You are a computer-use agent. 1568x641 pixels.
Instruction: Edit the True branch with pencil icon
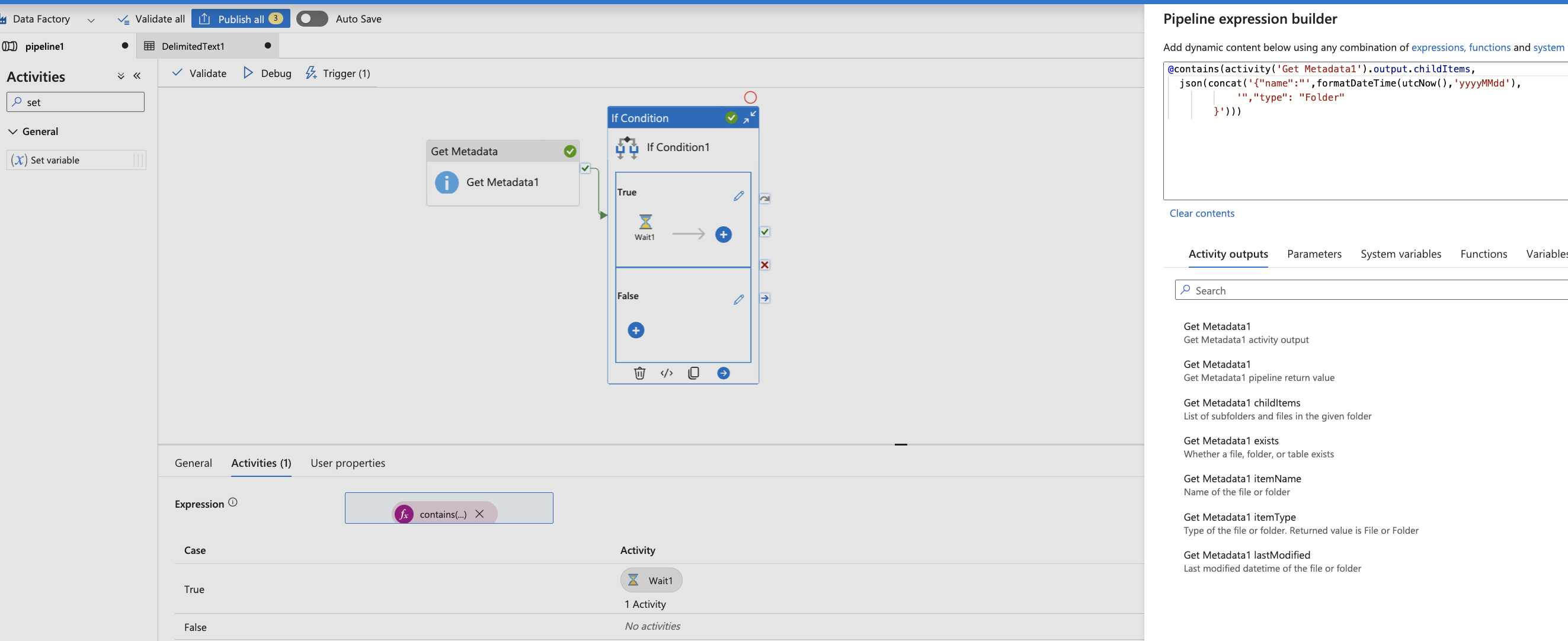click(738, 196)
